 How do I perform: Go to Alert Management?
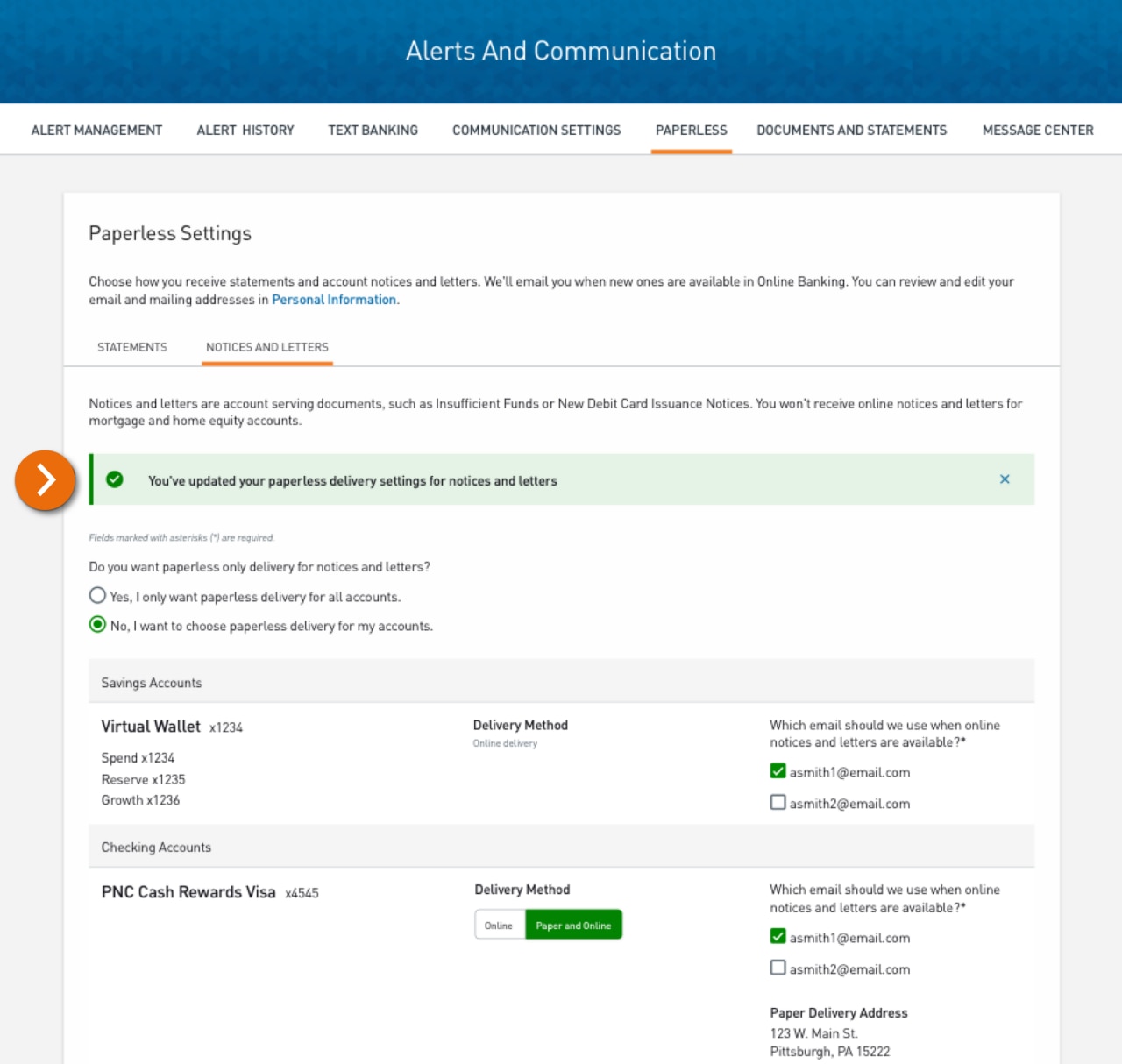(x=96, y=130)
